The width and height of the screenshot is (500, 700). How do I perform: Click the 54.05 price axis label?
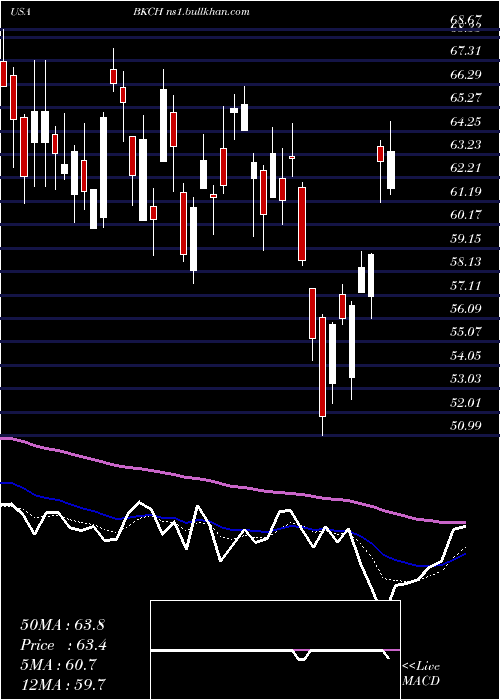(x=465, y=356)
